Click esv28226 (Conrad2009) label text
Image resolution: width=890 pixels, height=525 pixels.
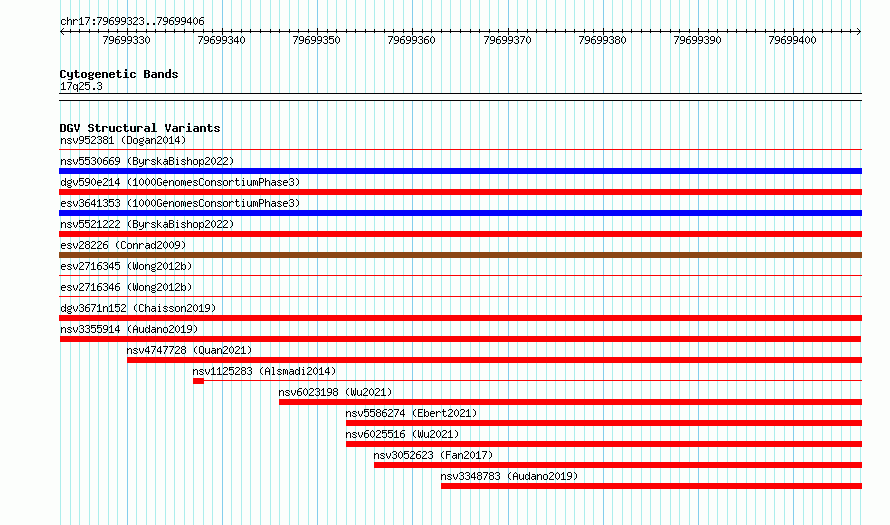coord(123,245)
